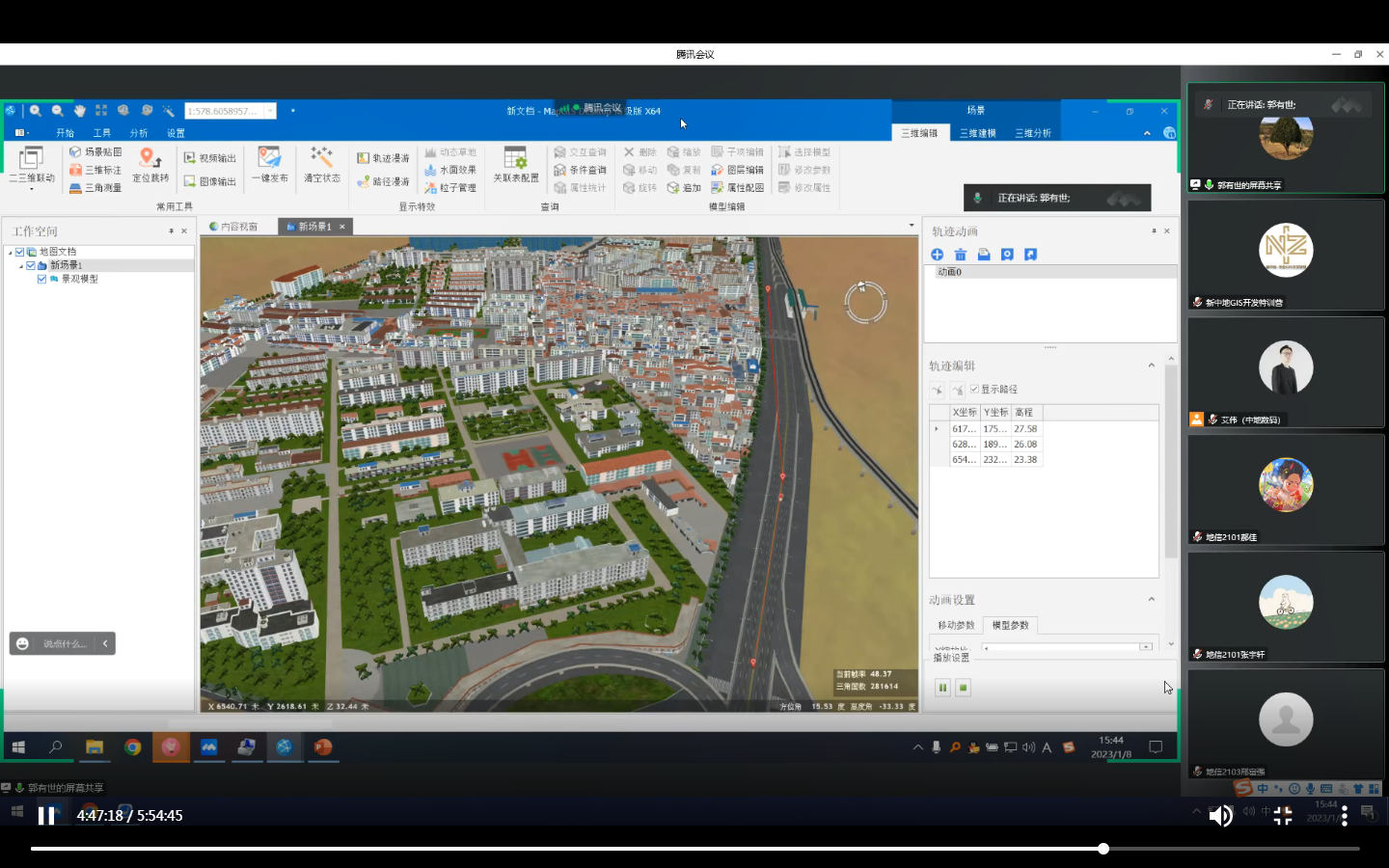Open the 分析 menu tab
Viewport: 1389px width, 868px height.
[139, 133]
